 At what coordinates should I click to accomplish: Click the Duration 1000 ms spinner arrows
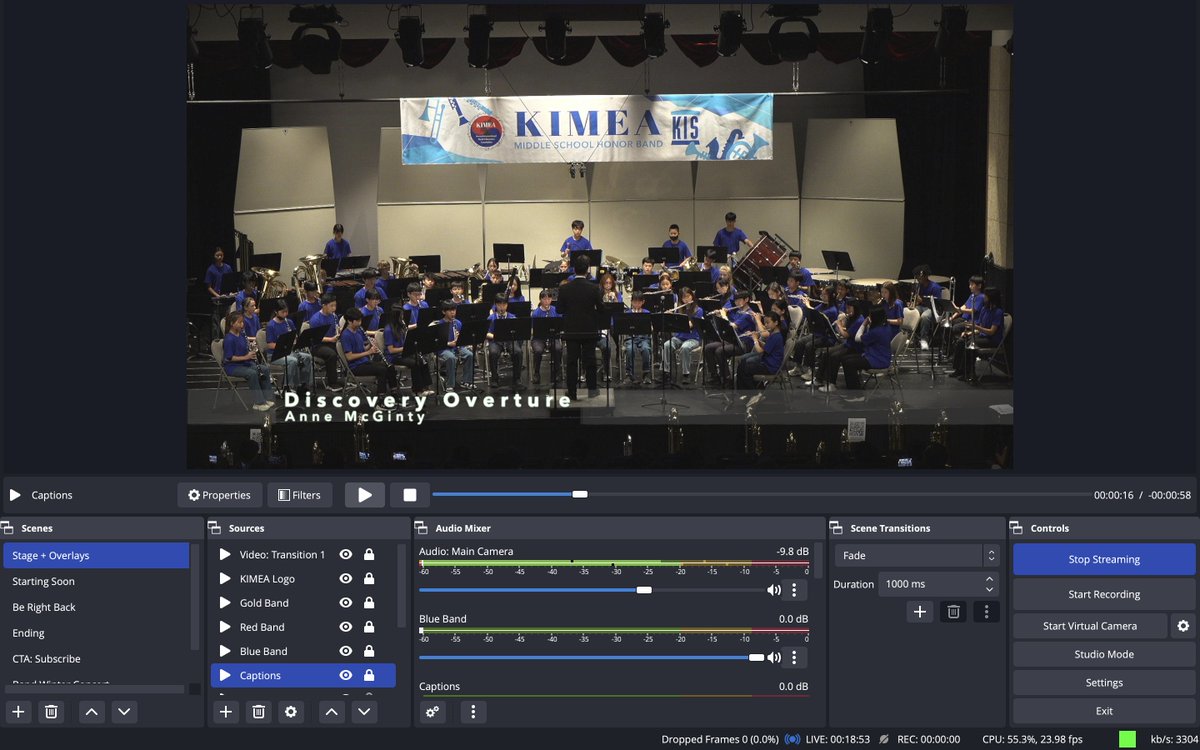[x=990, y=584]
